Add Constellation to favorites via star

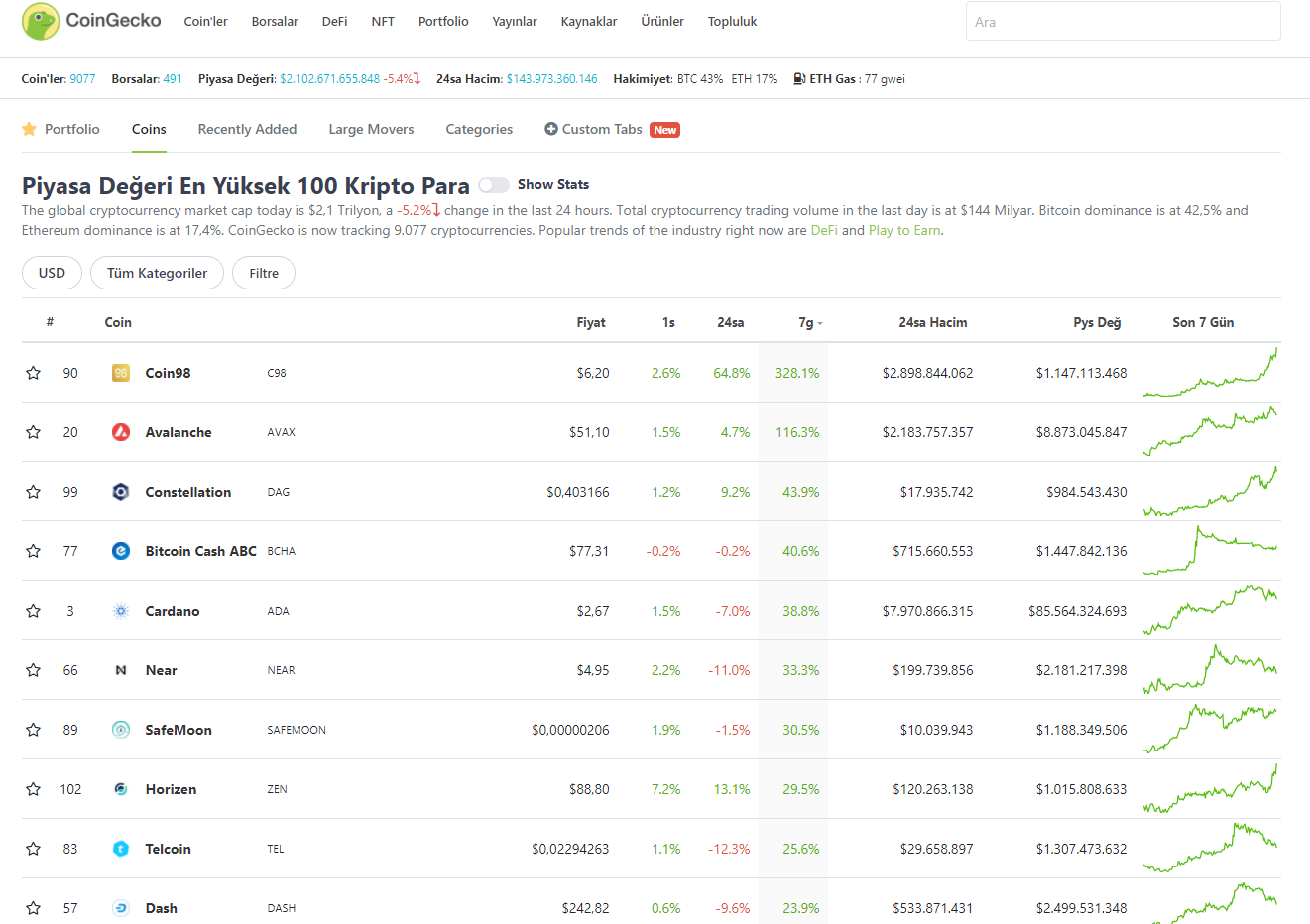click(34, 492)
